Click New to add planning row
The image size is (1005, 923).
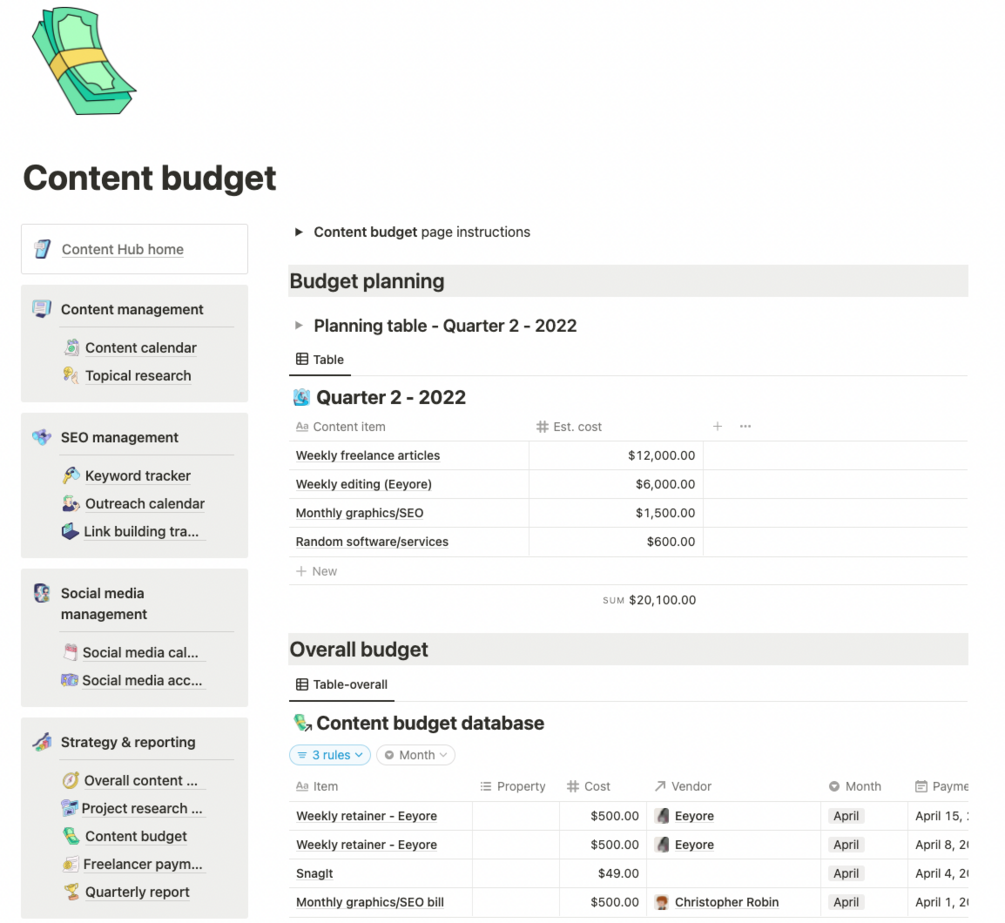[317, 572]
